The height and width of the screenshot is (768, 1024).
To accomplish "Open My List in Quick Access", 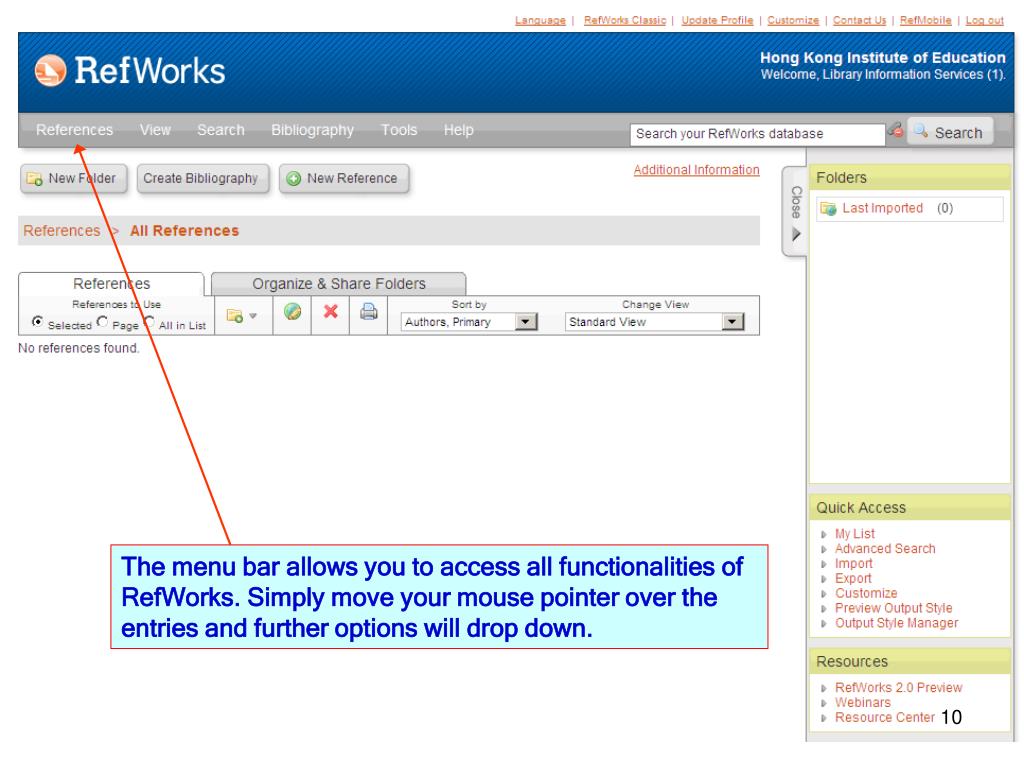I will (x=854, y=534).
